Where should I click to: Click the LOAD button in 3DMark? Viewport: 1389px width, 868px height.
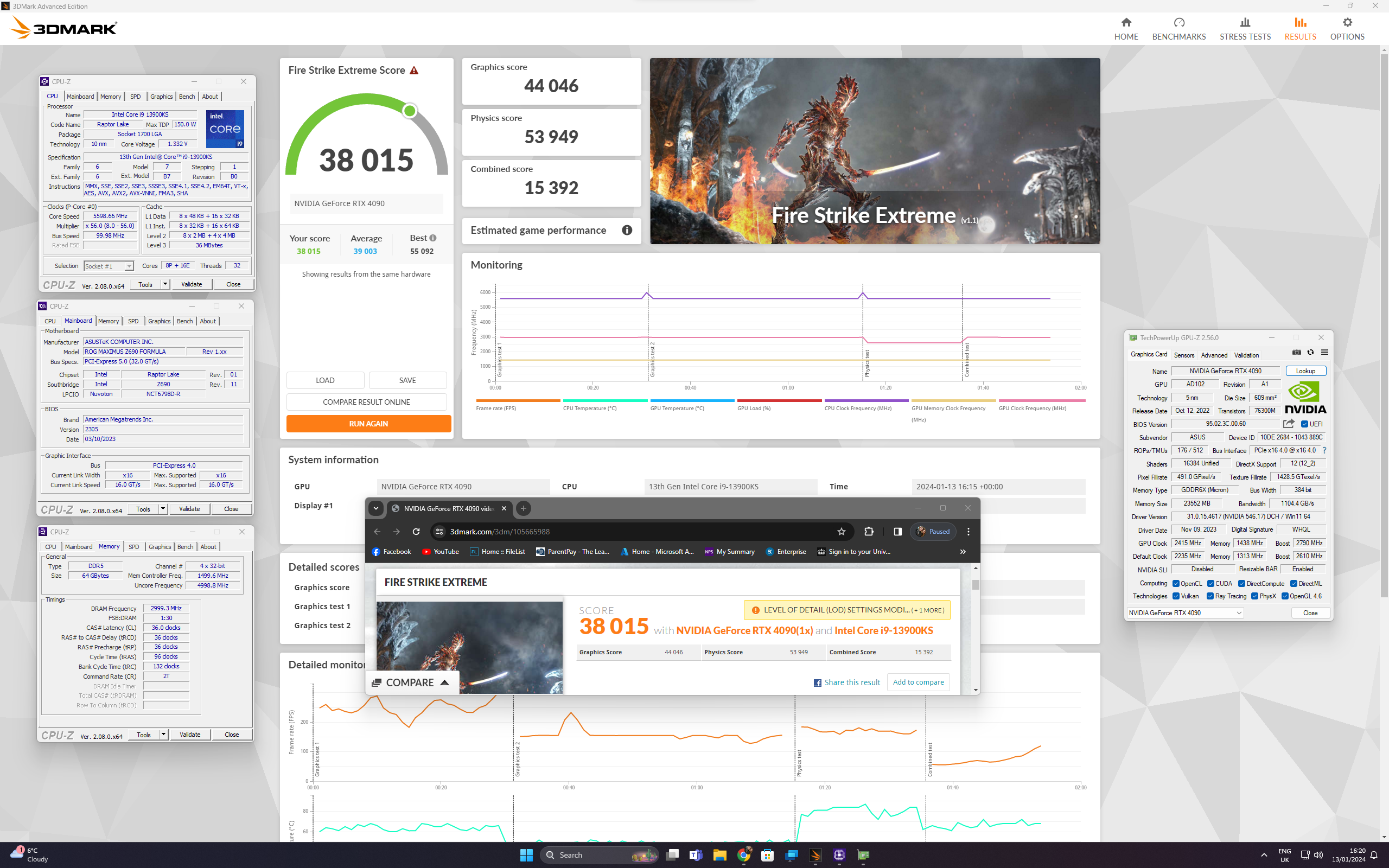tap(325, 380)
